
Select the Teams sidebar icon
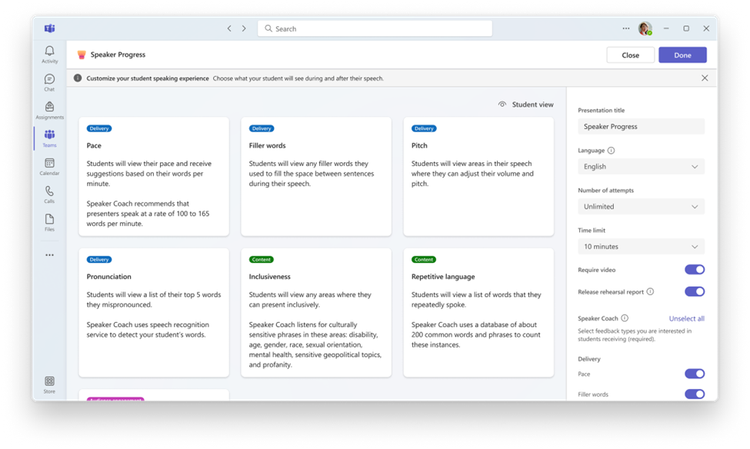[x=49, y=138]
